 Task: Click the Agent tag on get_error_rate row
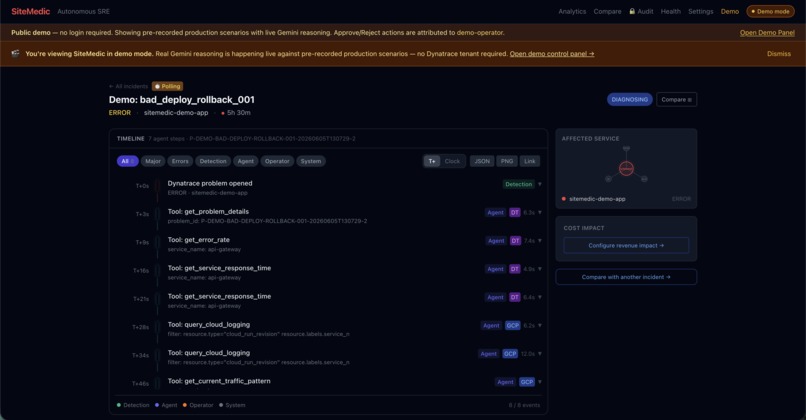tap(496, 241)
